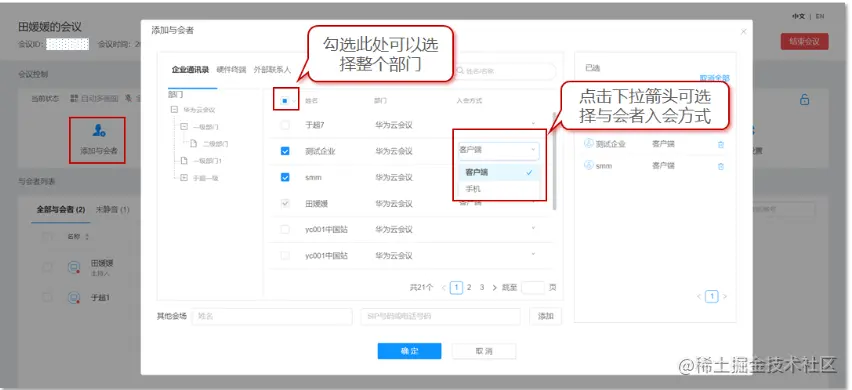Click the avatar icon beside 测试企业 in 已选

point(588,143)
